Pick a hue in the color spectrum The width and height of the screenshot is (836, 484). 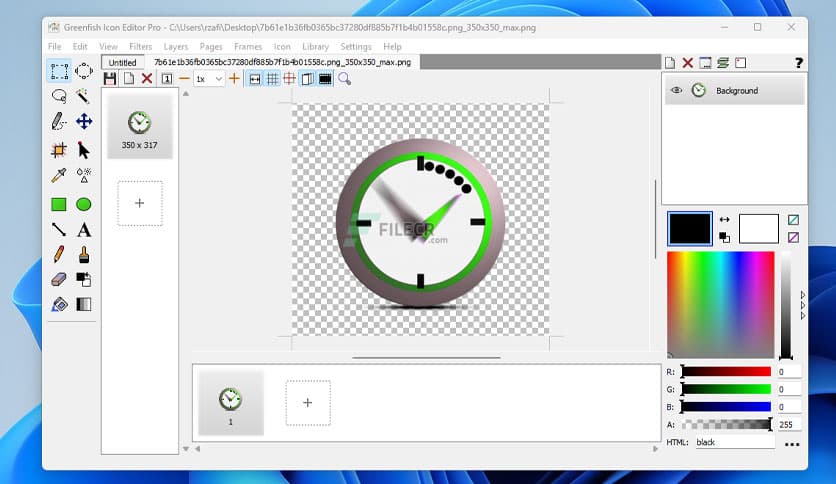tap(720, 304)
